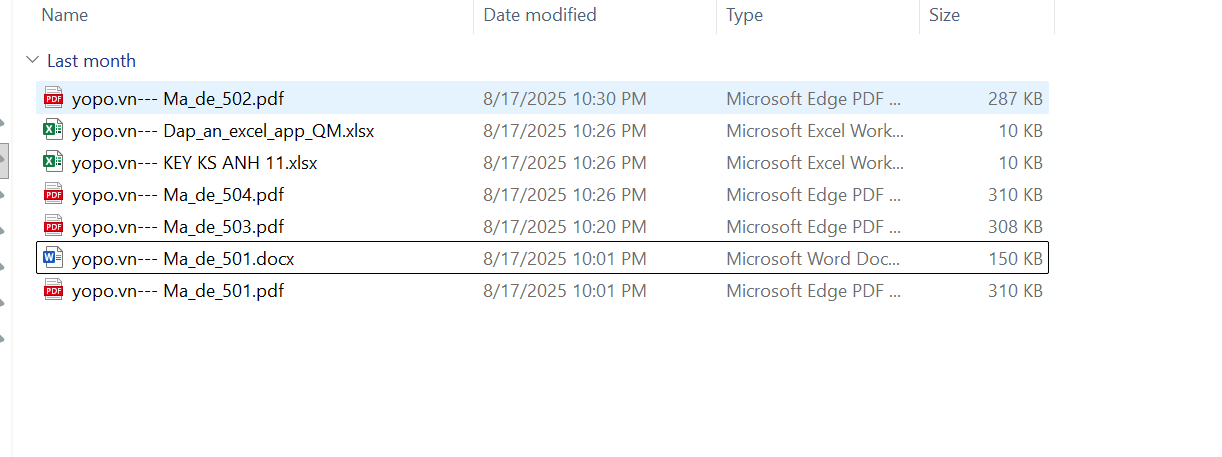Select the PDF icon of Ma_de_503.pdf
The image size is (1222, 457).
pos(53,226)
